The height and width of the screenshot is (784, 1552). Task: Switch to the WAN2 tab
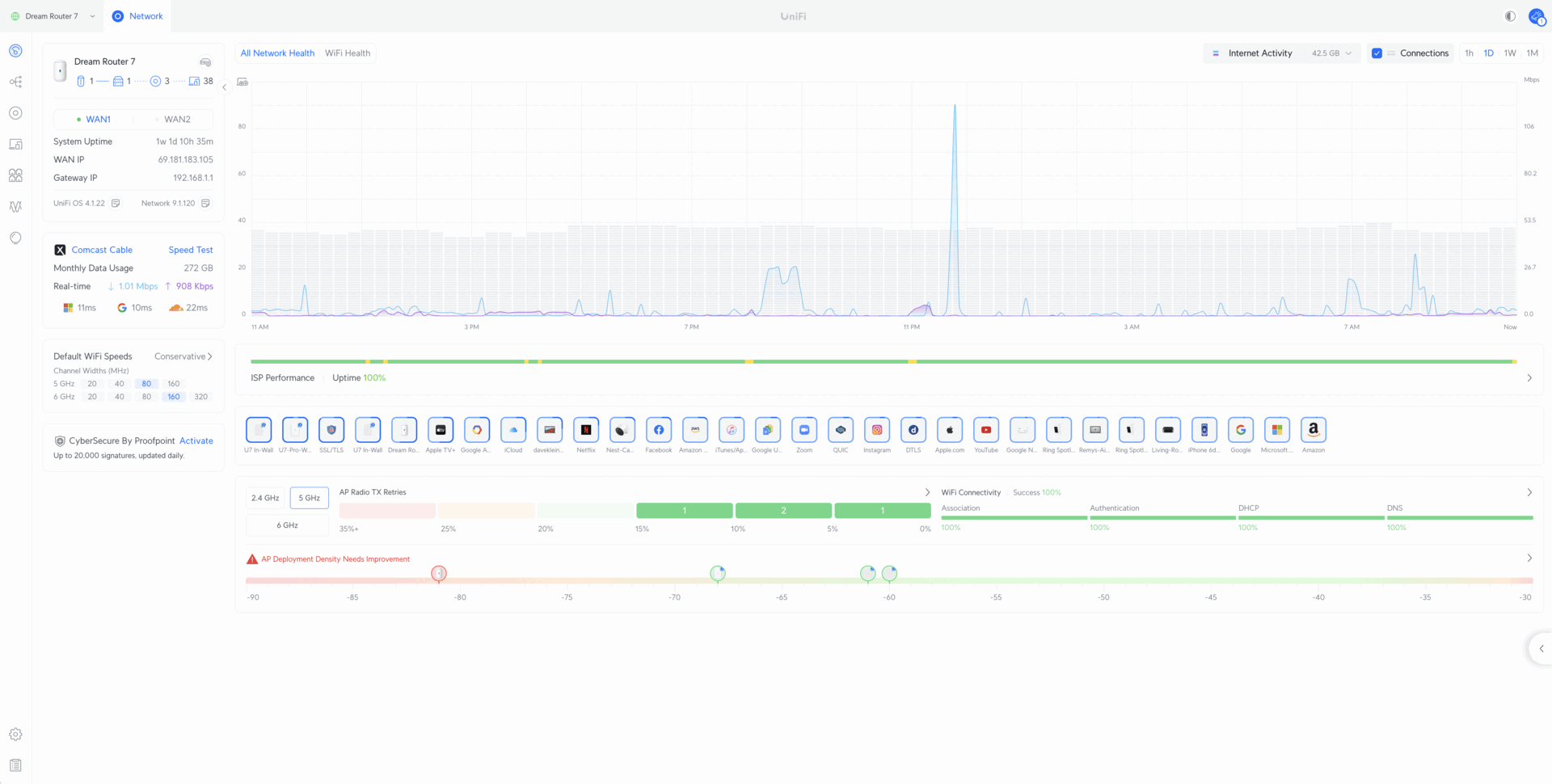click(174, 120)
